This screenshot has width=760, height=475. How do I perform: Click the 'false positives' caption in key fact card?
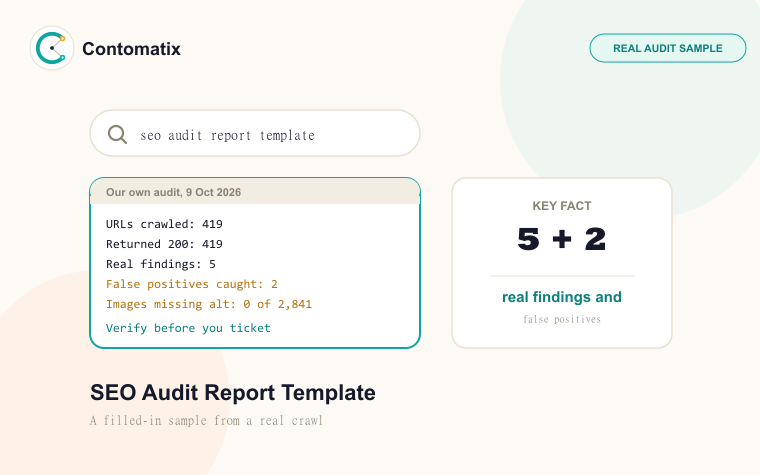click(562, 319)
